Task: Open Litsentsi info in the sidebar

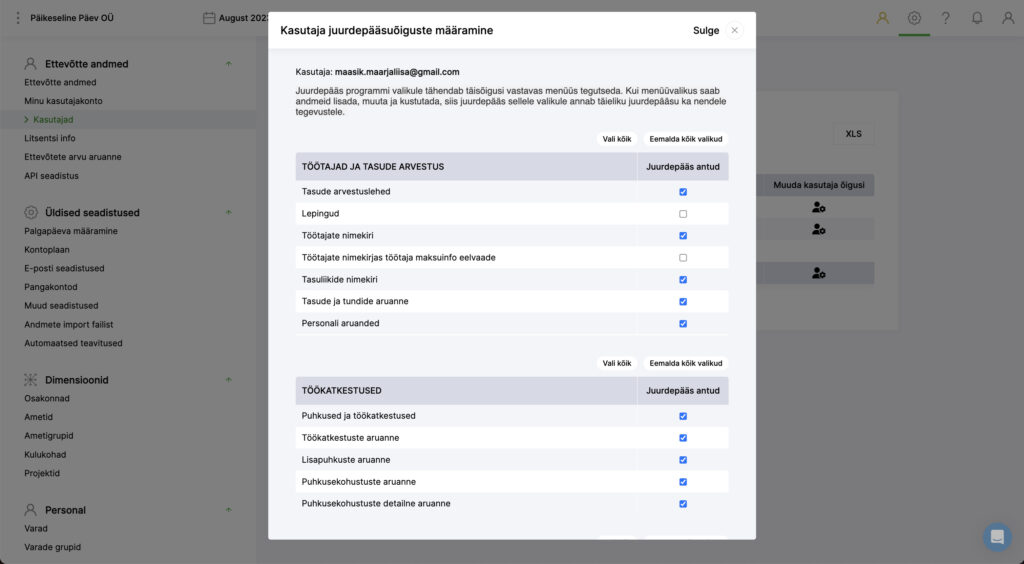Action: coord(50,138)
